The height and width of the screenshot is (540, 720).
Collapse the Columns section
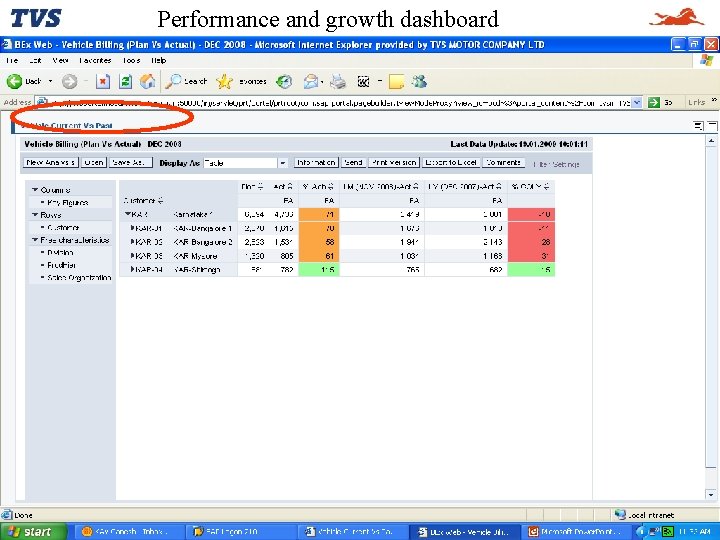[x=35, y=190]
